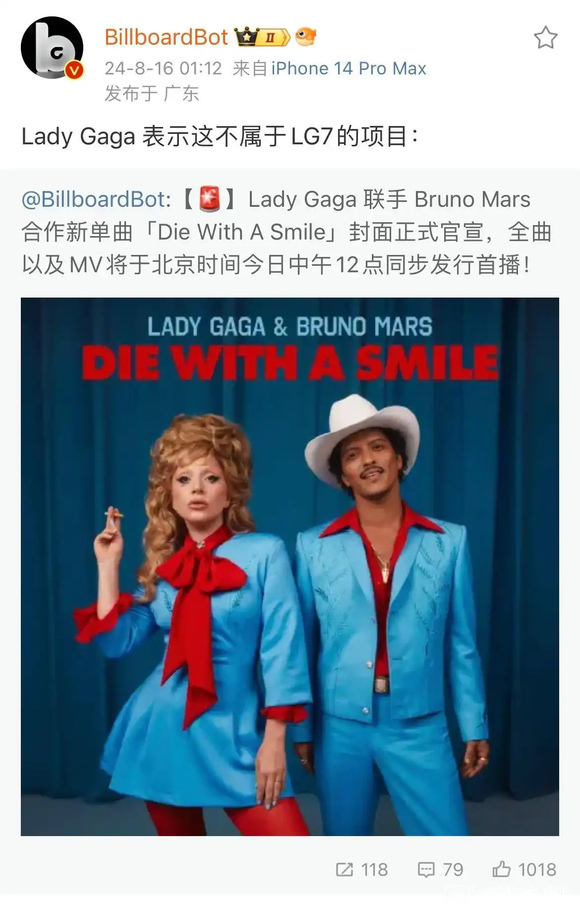The height and width of the screenshot is (909, 580).
Task: Open the BillboardBot username link
Action: pyautogui.click(x=166, y=37)
